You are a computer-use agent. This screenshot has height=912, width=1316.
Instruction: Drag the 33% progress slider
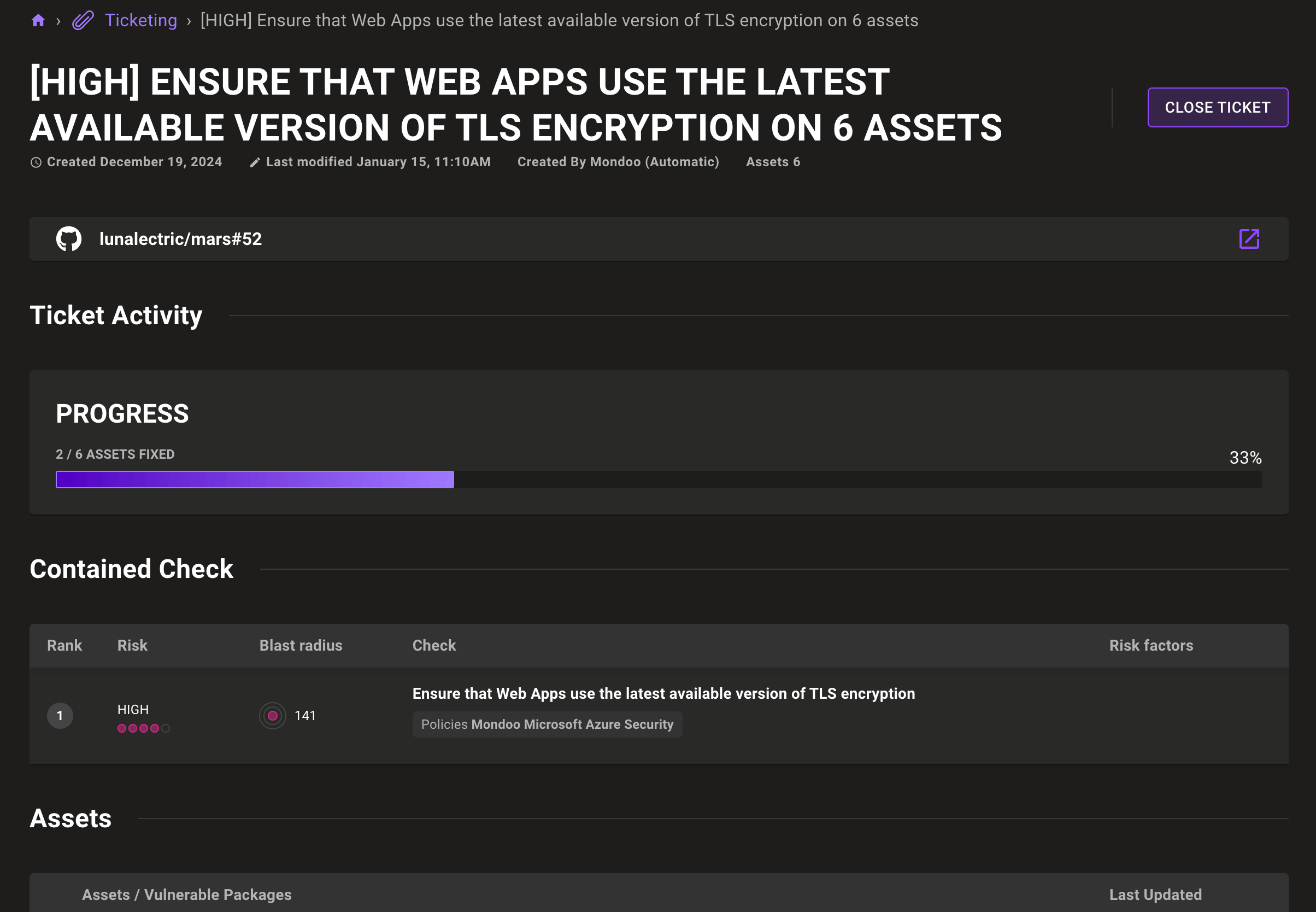coord(454,479)
